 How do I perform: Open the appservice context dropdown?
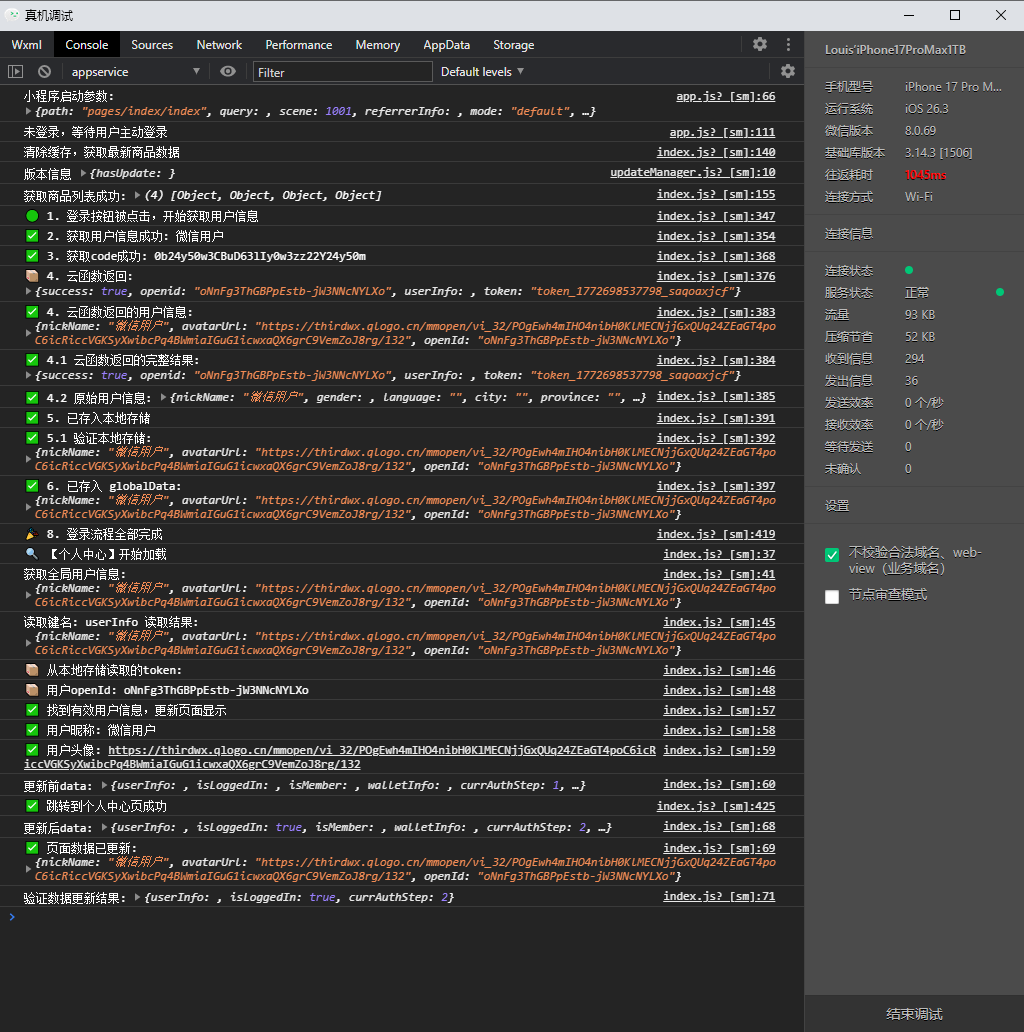coord(135,72)
